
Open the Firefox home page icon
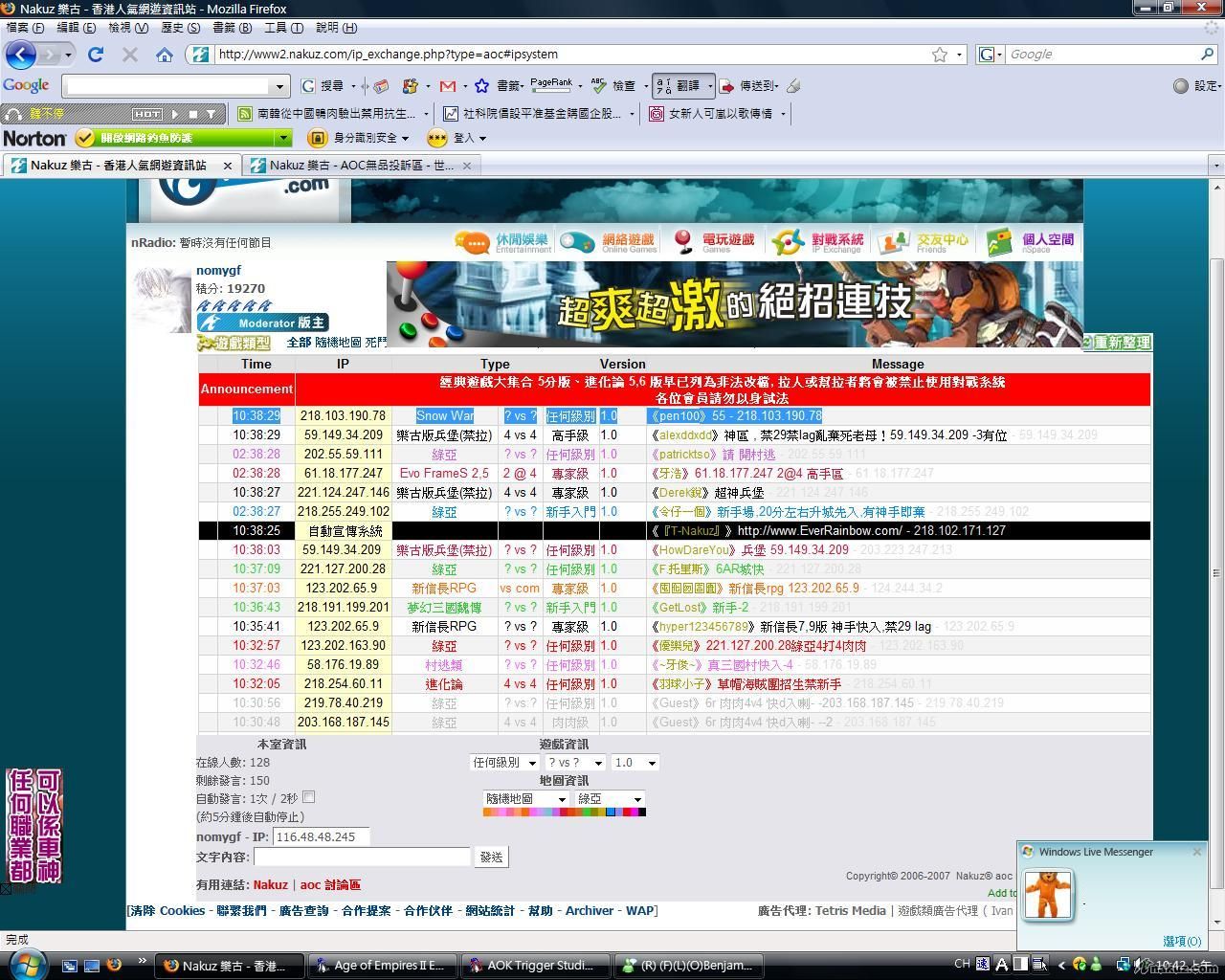point(165,55)
